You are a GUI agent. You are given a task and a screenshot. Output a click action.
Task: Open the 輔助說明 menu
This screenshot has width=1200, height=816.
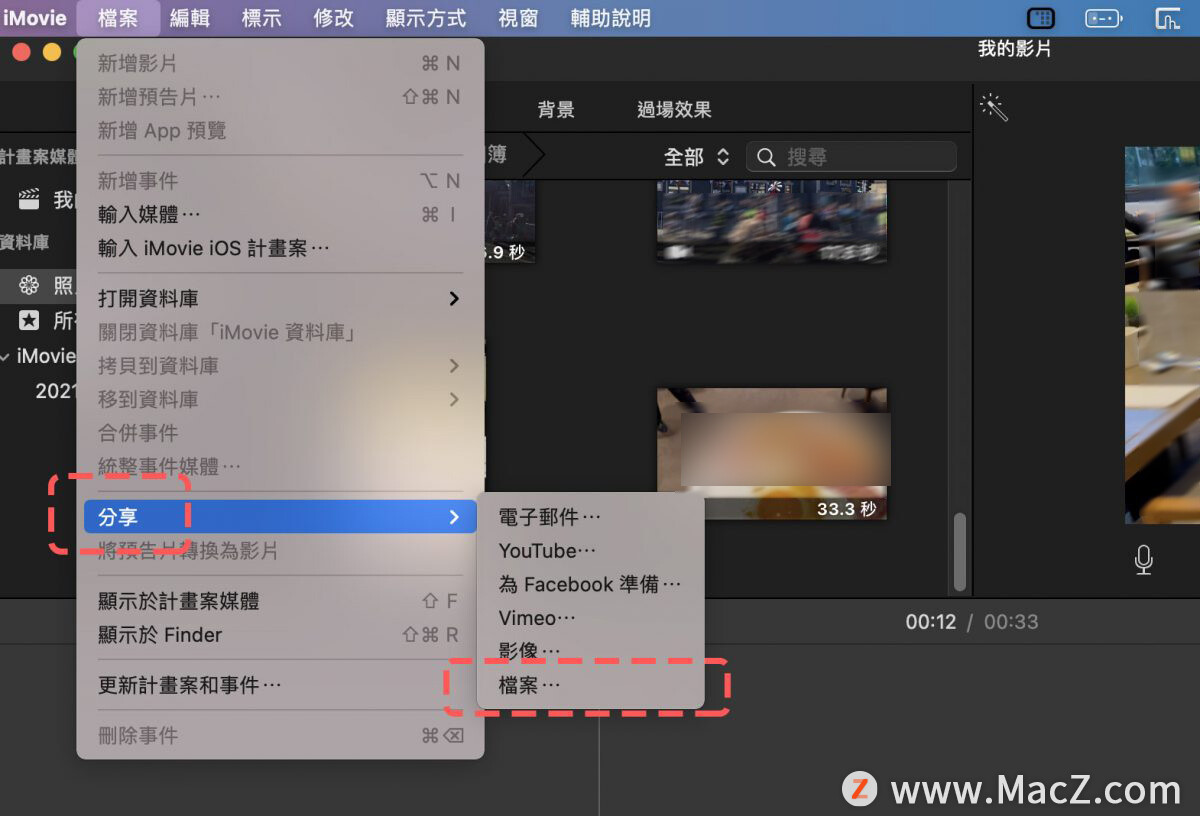tap(610, 18)
